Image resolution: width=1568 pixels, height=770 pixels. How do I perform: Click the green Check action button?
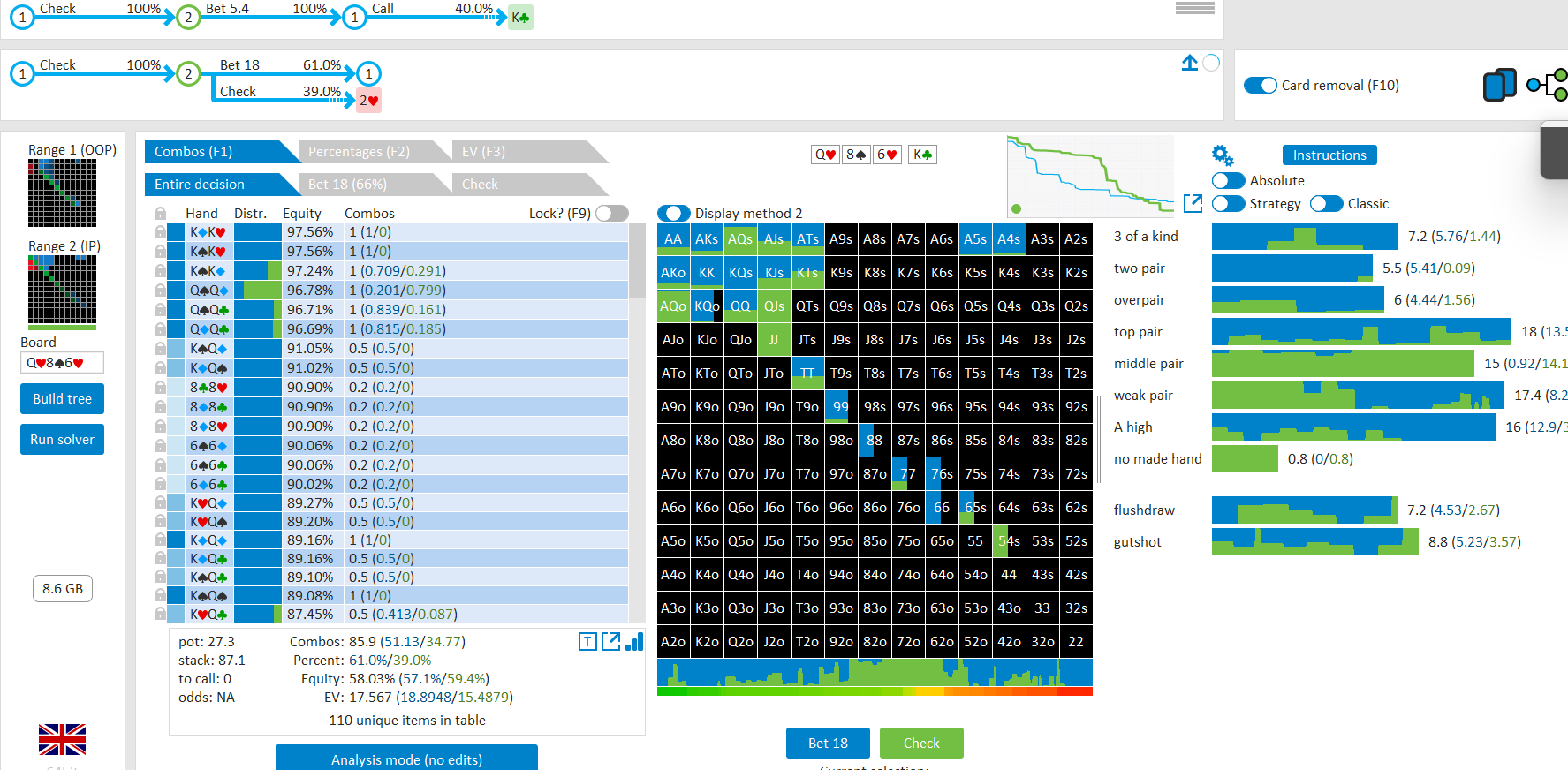pyautogui.click(x=921, y=743)
